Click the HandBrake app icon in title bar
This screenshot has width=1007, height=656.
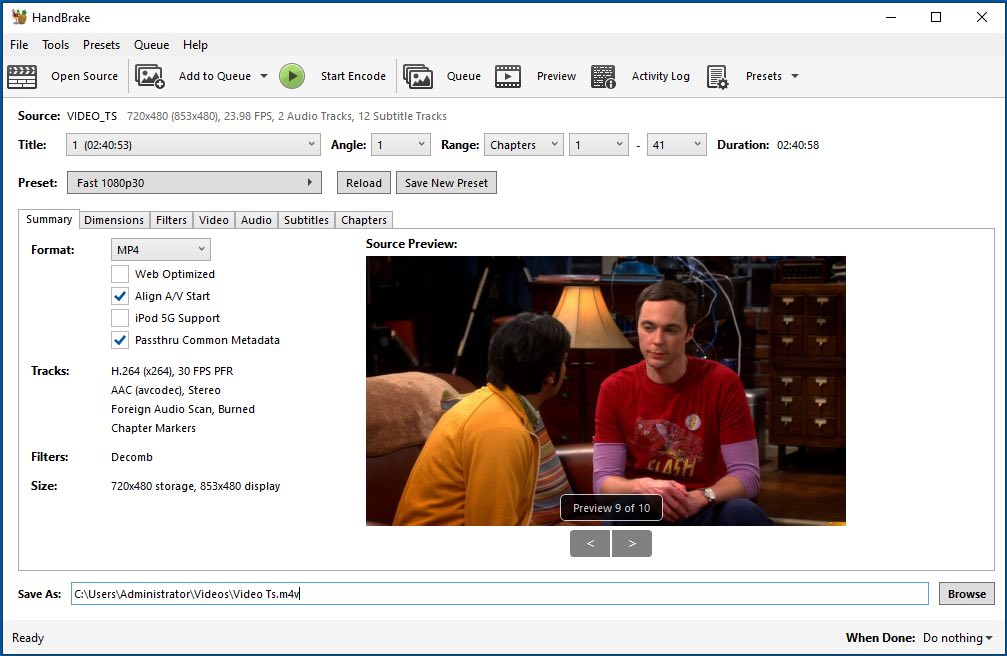click(20, 17)
